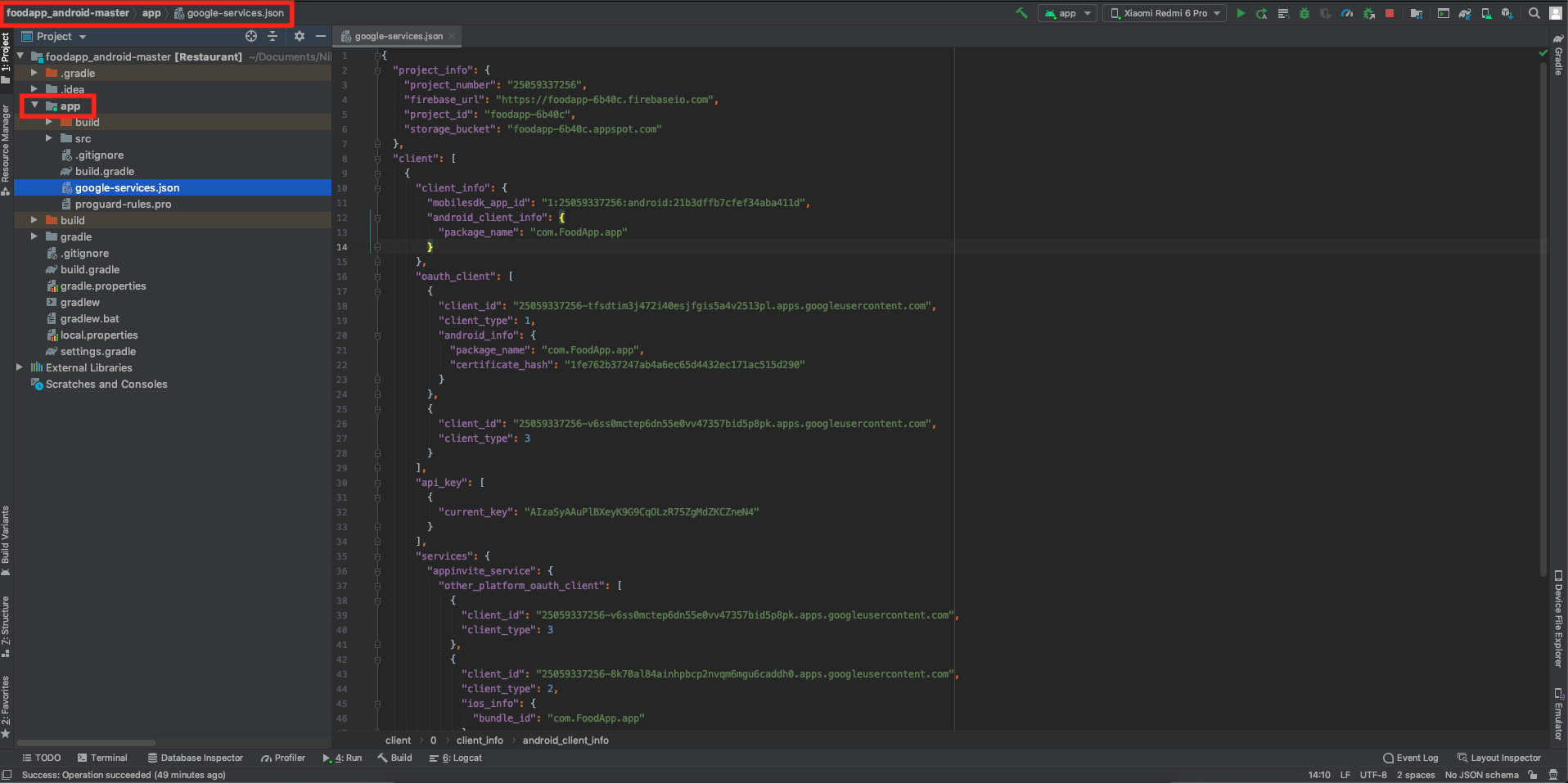Open the Terminal tab
Image resolution: width=1568 pixels, height=783 pixels.
pyautogui.click(x=102, y=758)
